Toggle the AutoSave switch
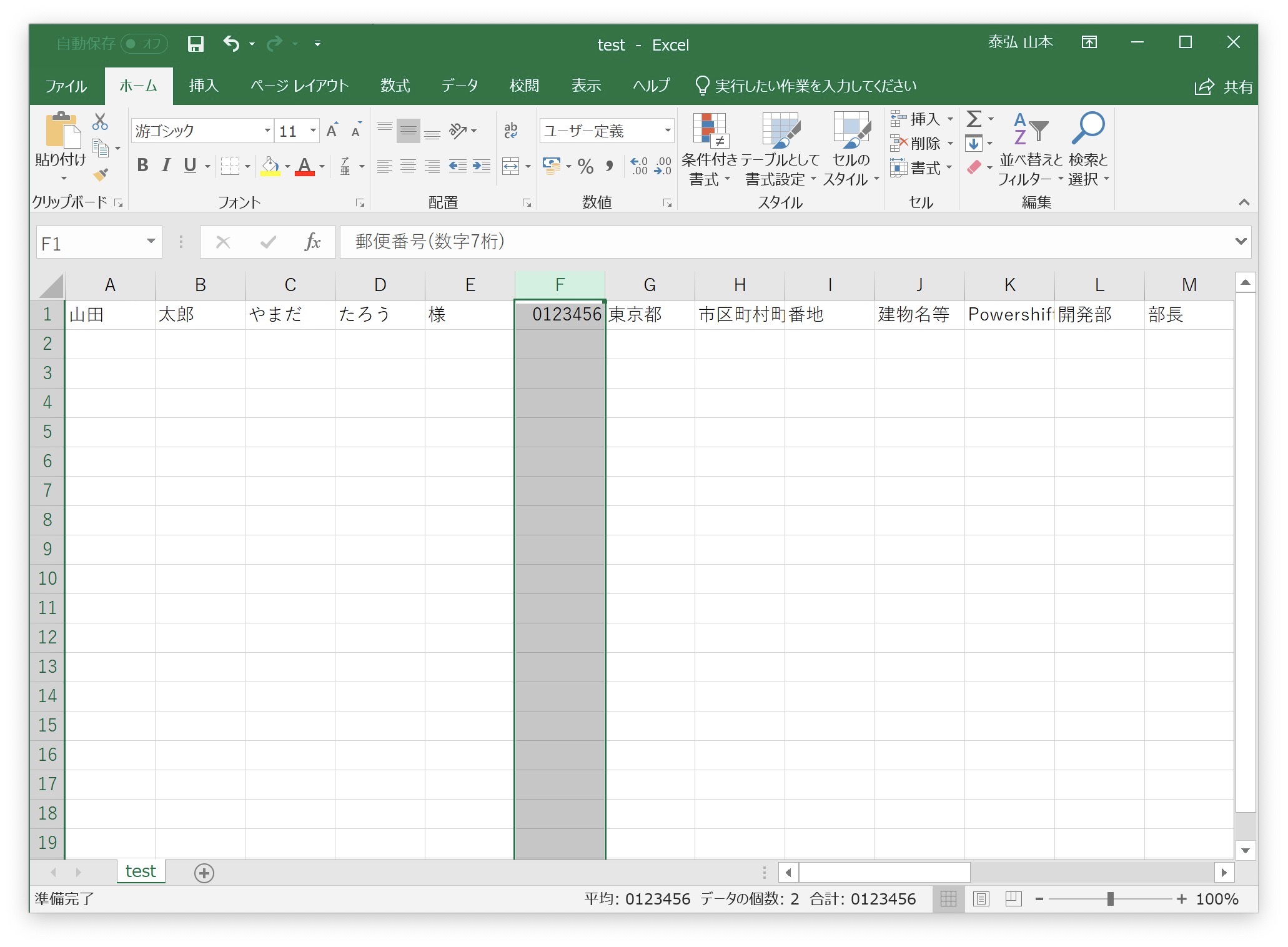The width and height of the screenshot is (1288, 947). coord(144,44)
